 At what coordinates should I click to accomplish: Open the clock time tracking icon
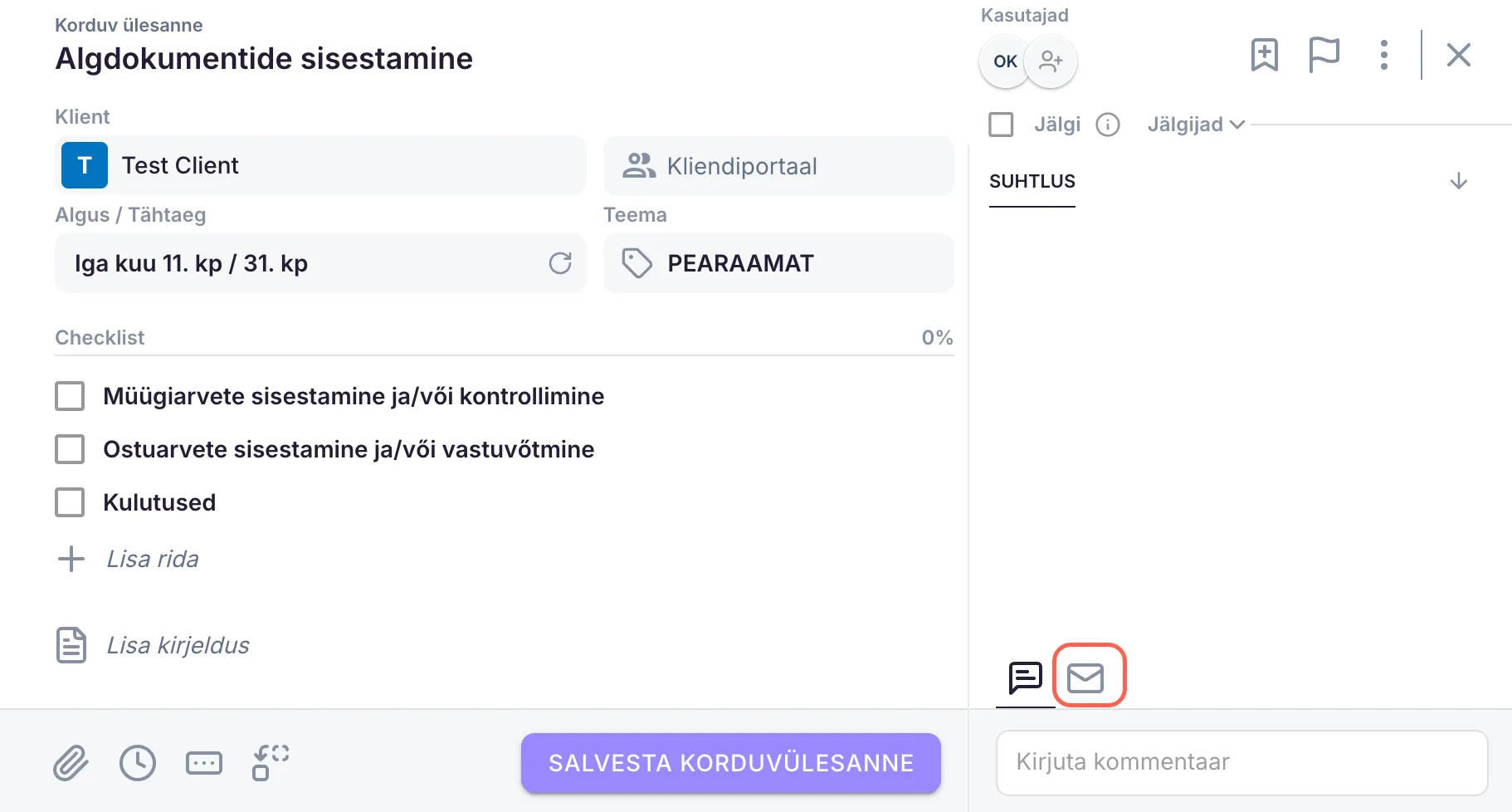[138, 763]
